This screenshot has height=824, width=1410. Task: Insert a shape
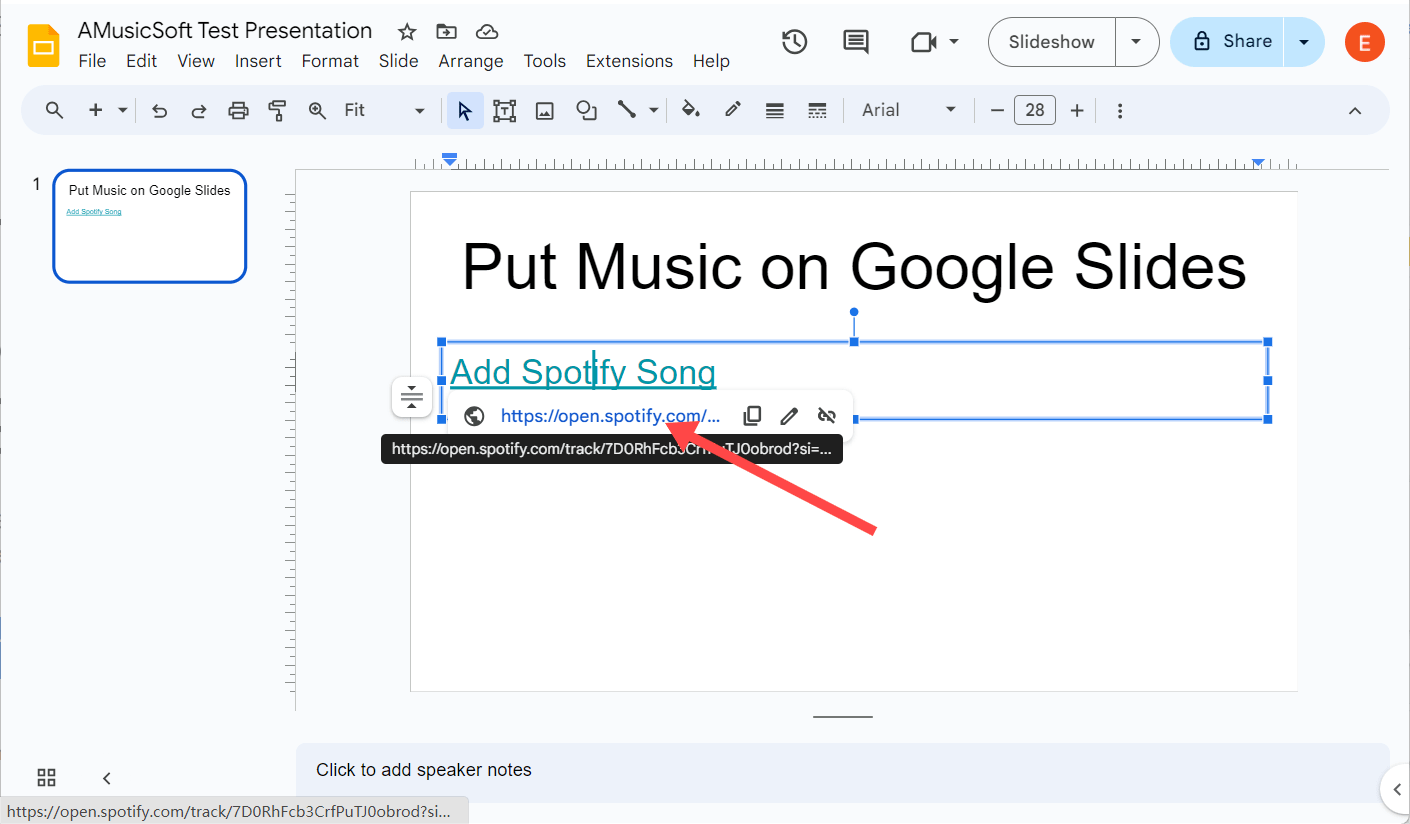[586, 110]
